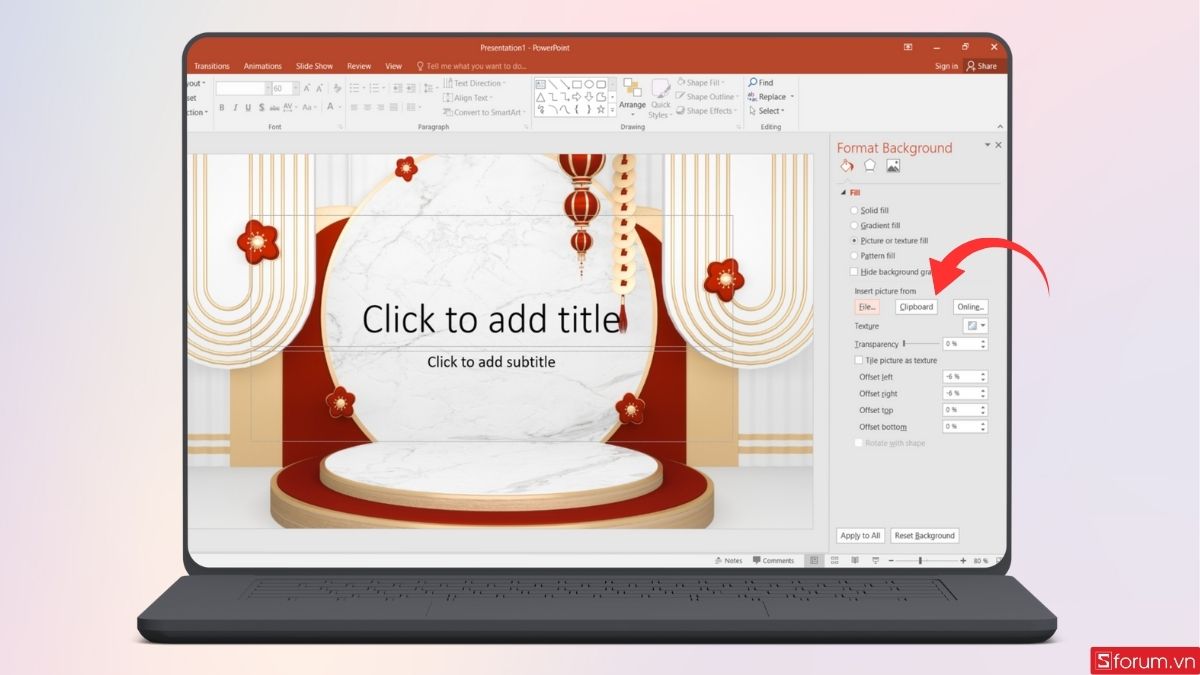Apply Italic formatting to text

[237, 106]
